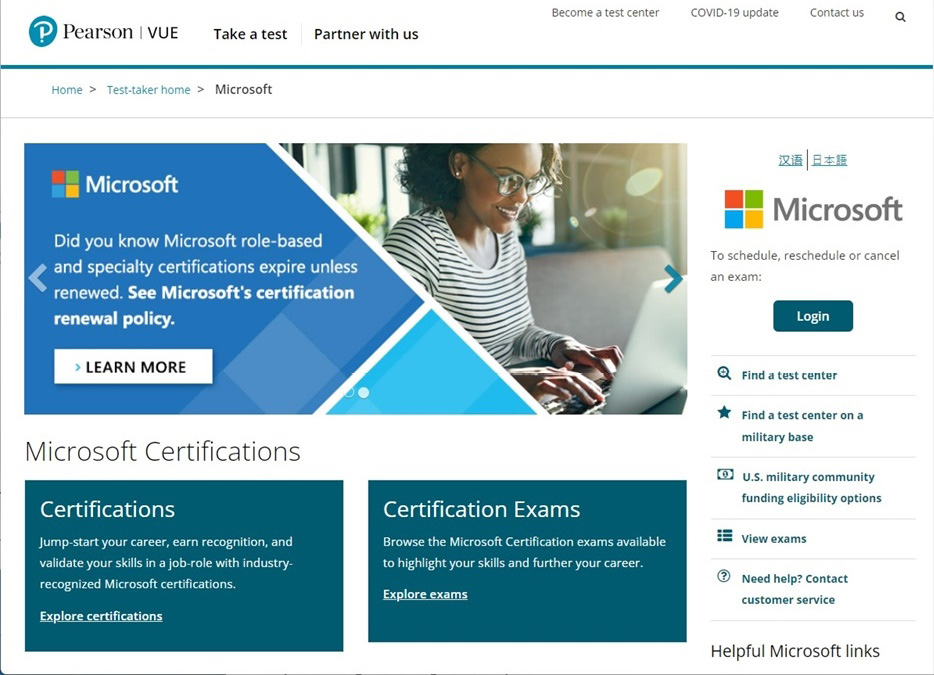Advance to next carousel slide arrow
This screenshot has width=934, height=675.
coord(673,278)
